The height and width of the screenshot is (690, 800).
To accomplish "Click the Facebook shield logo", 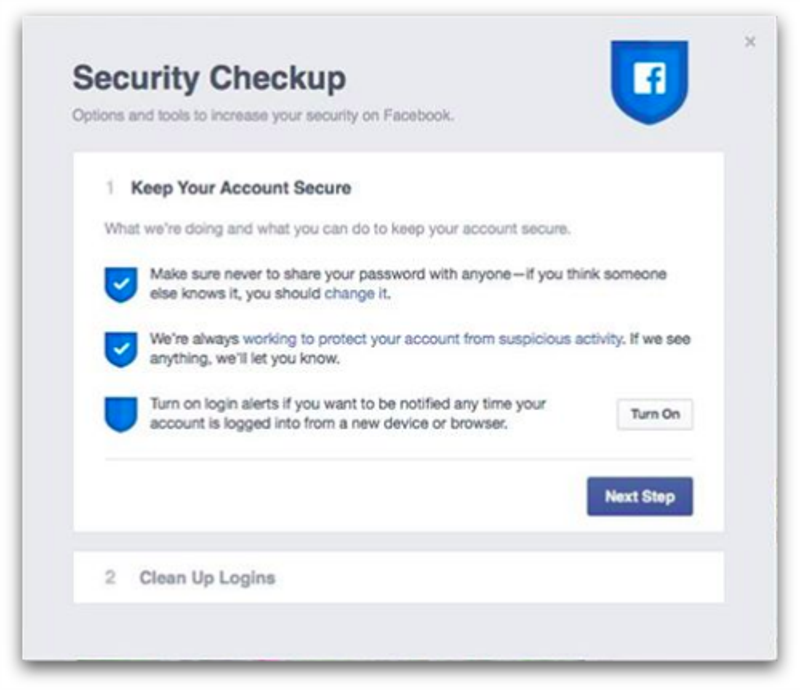I will pyautogui.click(x=649, y=82).
